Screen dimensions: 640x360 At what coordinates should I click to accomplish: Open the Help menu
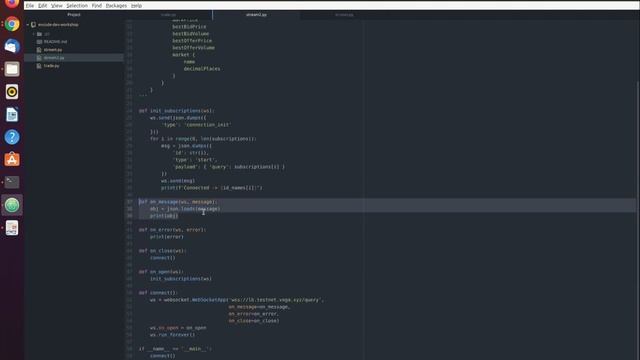coord(136,6)
